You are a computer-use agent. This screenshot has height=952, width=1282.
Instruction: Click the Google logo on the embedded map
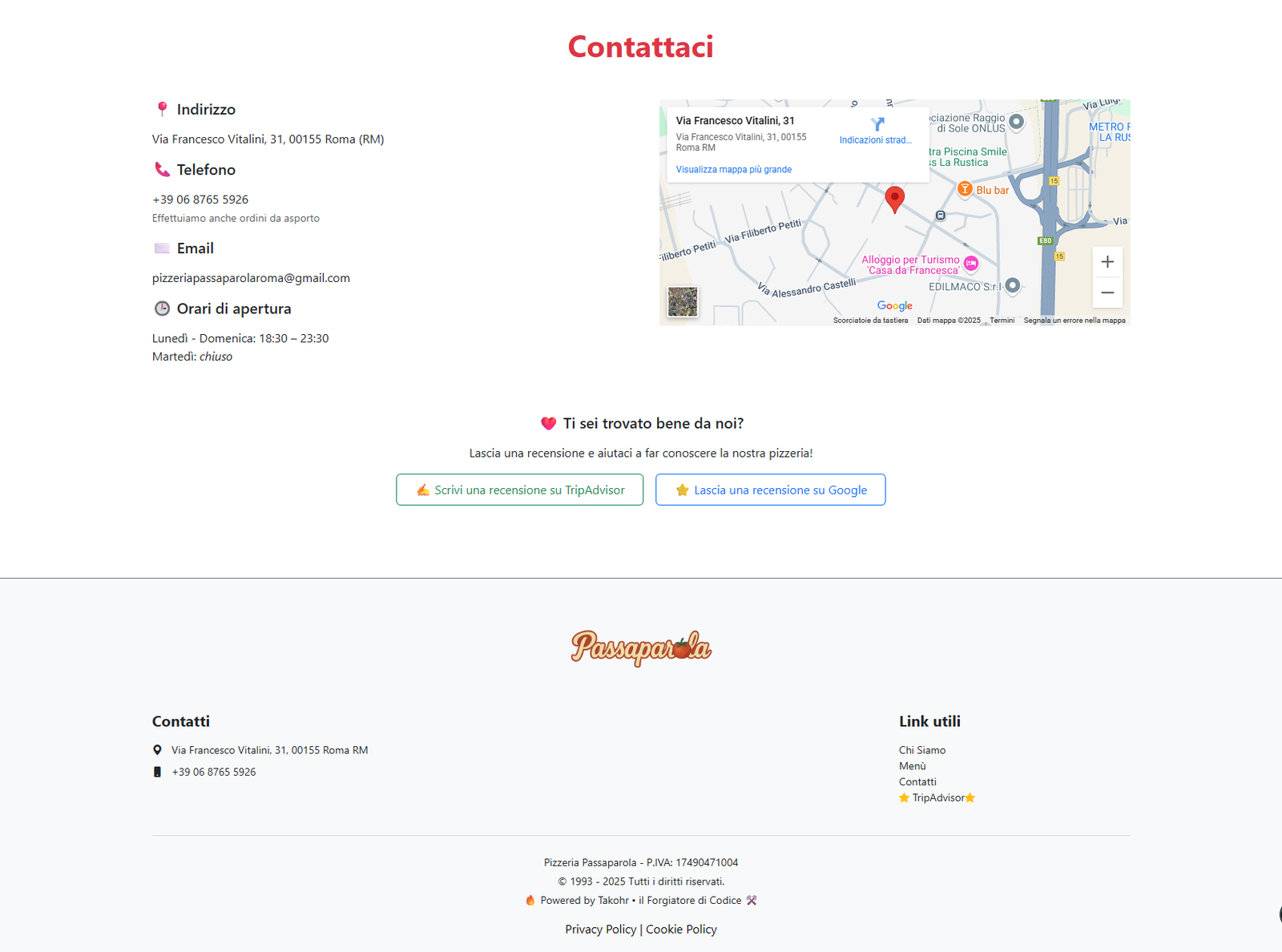click(894, 305)
